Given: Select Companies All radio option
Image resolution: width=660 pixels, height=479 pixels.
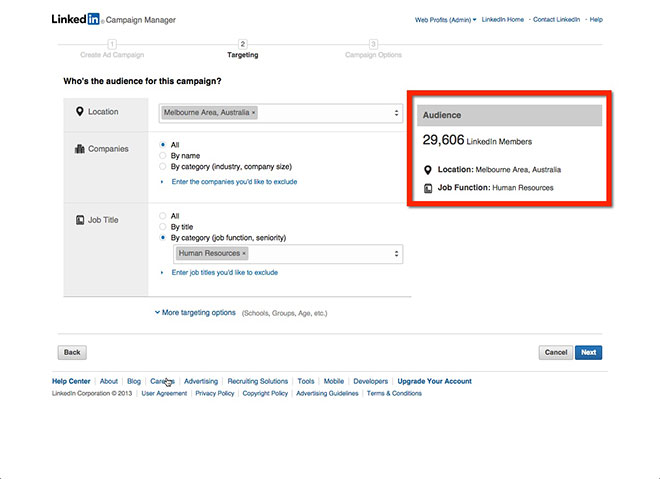Looking at the screenshot, I should coord(163,145).
